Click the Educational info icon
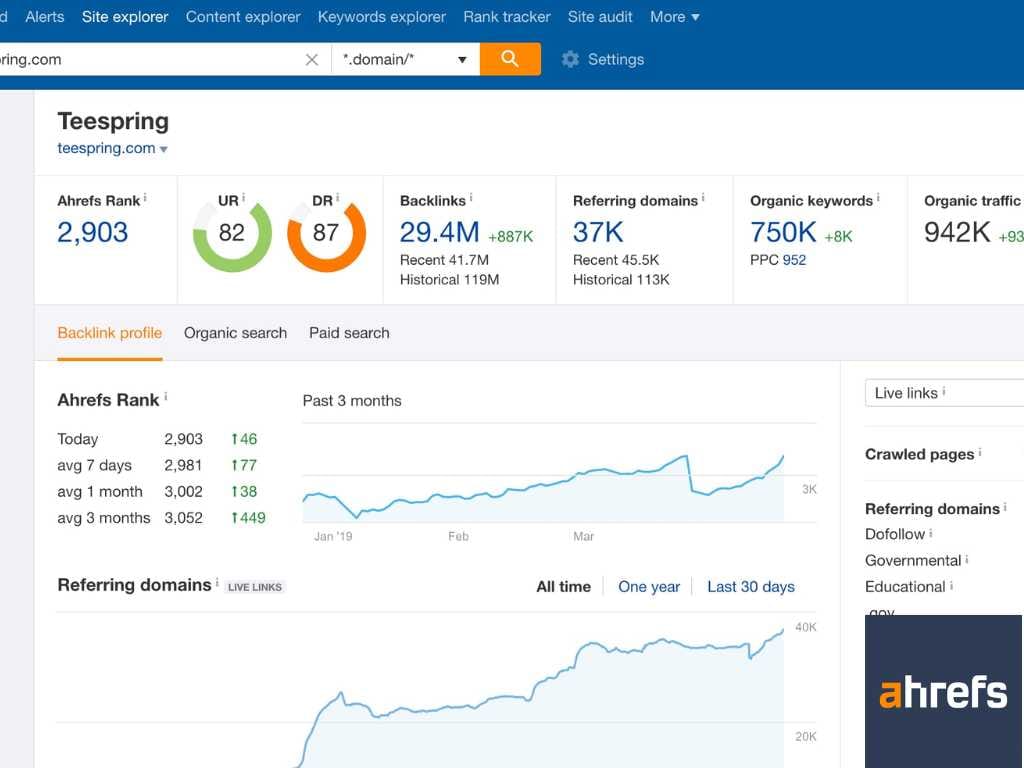 point(952,585)
